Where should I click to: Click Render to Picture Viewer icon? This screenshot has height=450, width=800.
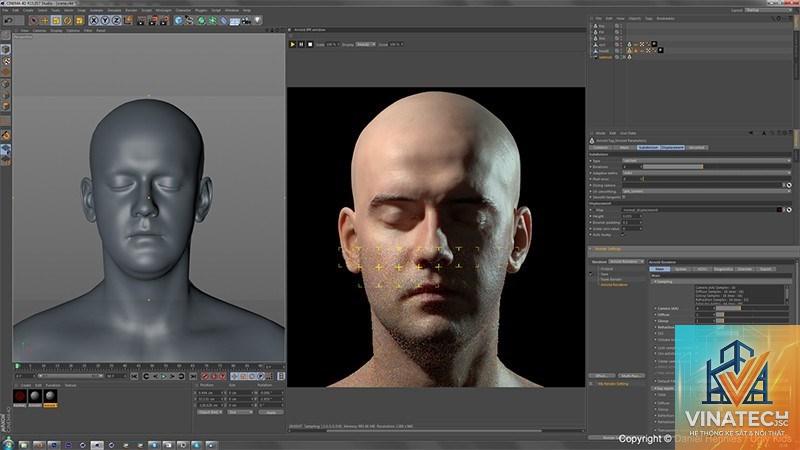[153, 20]
